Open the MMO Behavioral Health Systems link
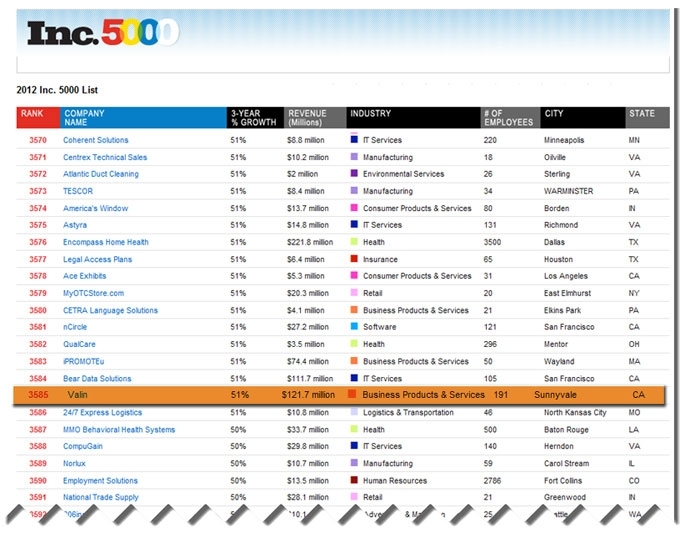The height and width of the screenshot is (533, 680). click(118, 429)
